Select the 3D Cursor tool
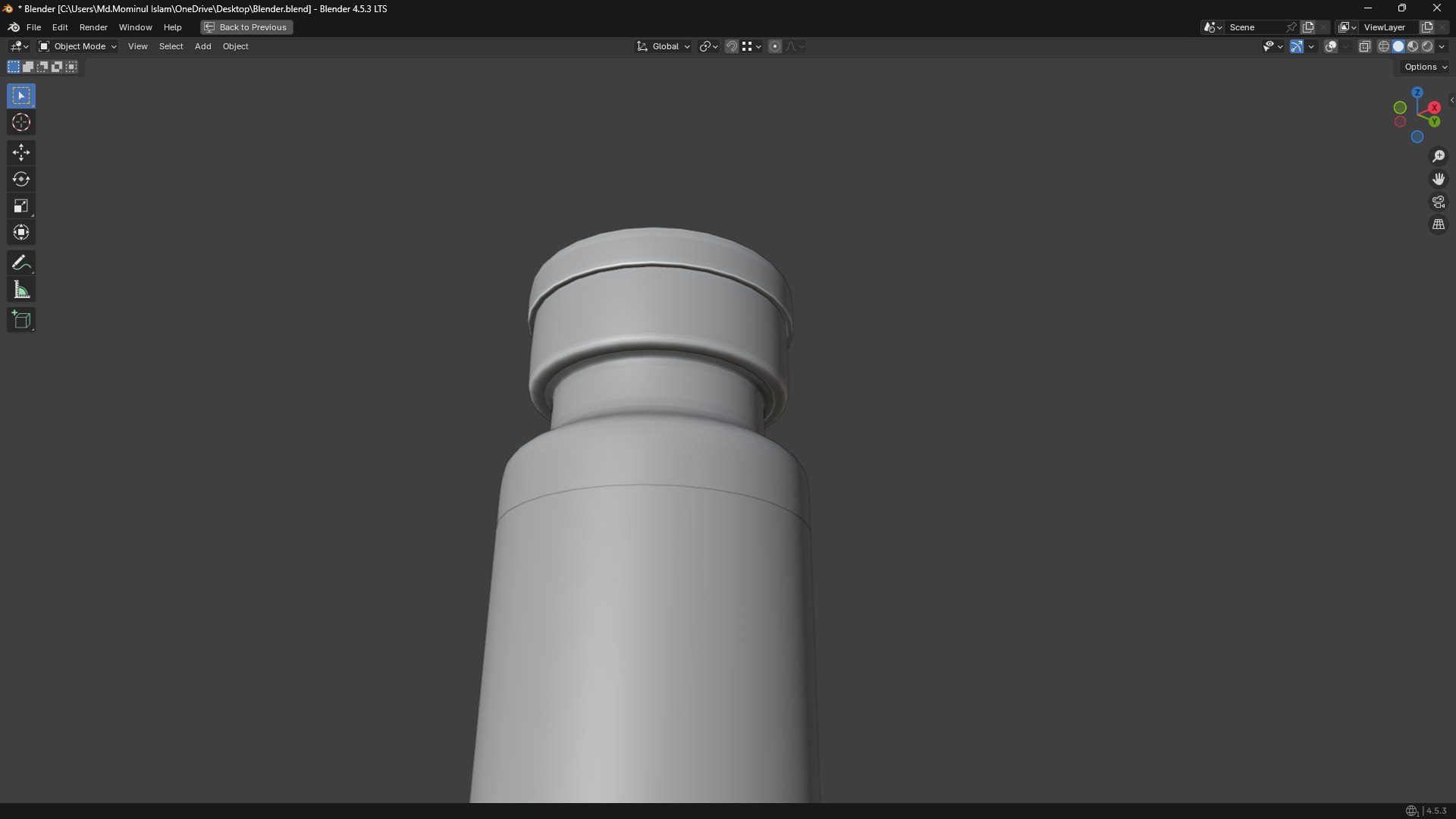The width and height of the screenshot is (1456, 819). click(21, 123)
